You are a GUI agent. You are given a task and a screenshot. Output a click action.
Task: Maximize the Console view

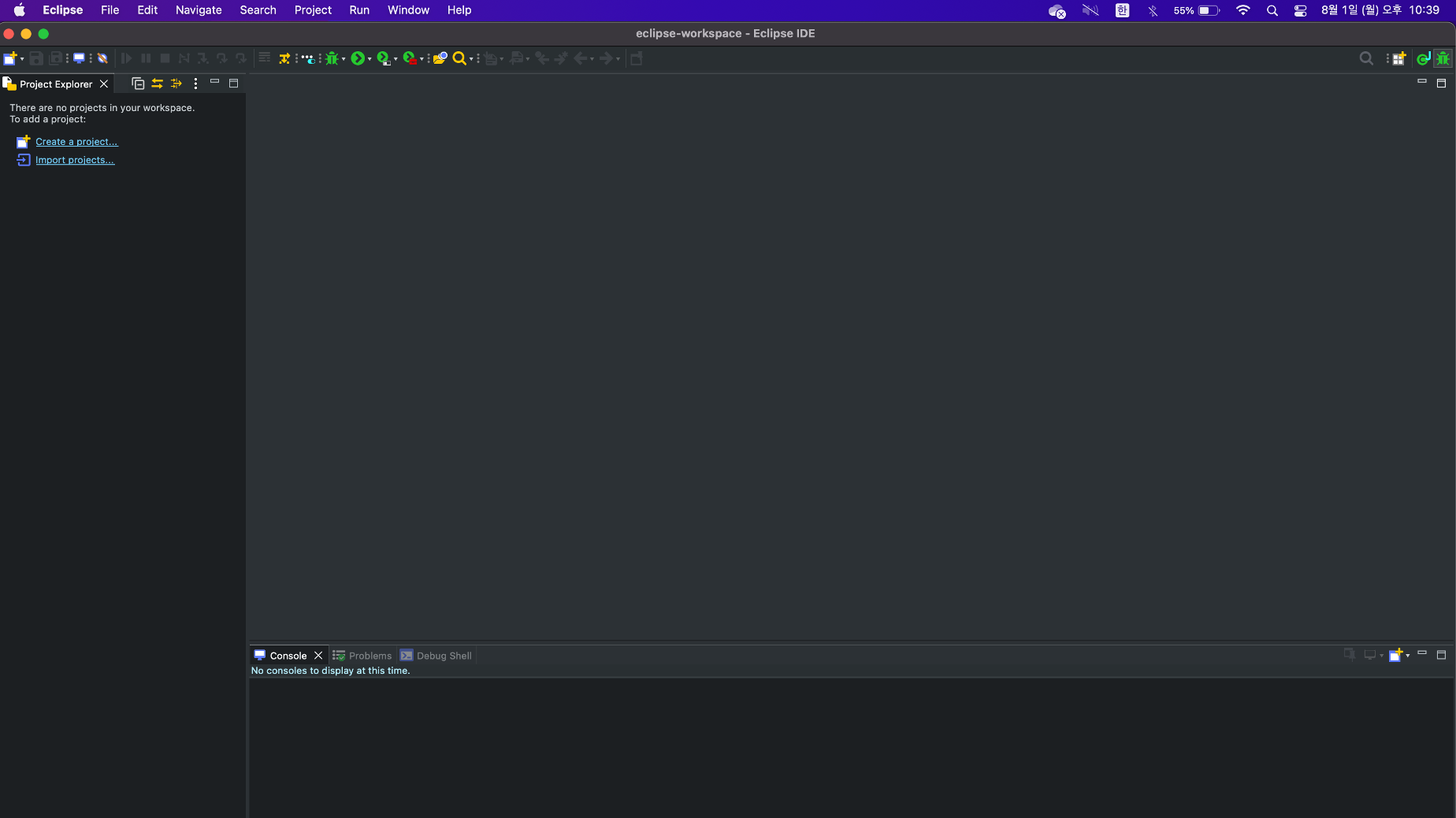tap(1442, 655)
